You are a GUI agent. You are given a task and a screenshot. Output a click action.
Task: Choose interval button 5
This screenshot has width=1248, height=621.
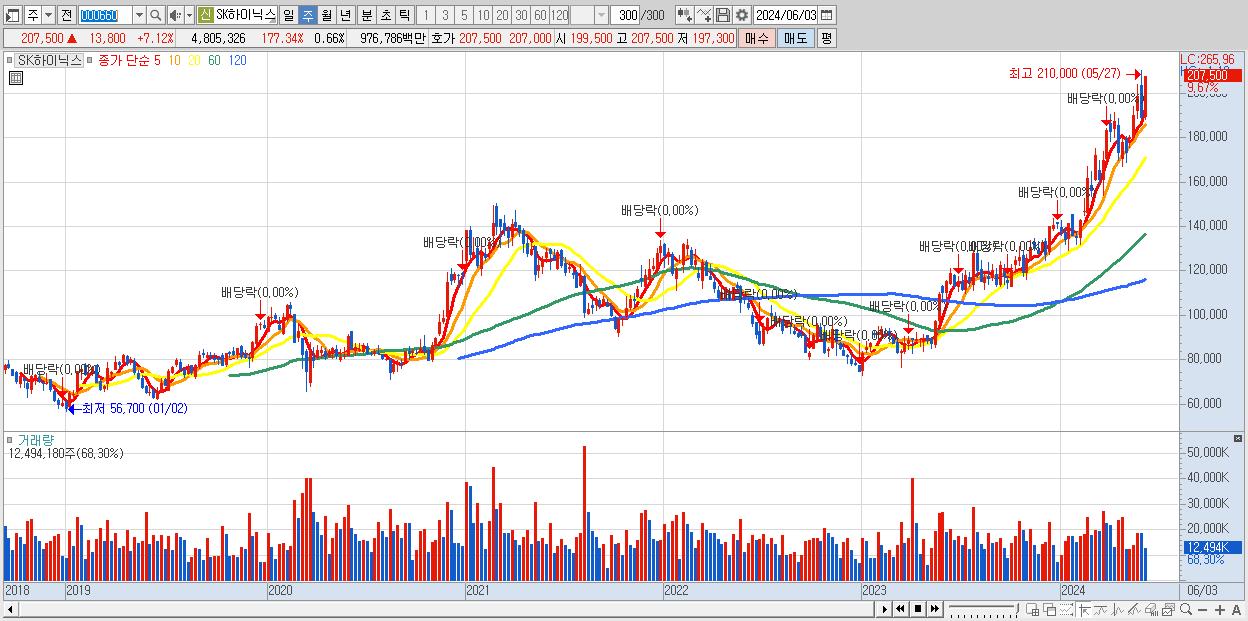pyautogui.click(x=464, y=15)
